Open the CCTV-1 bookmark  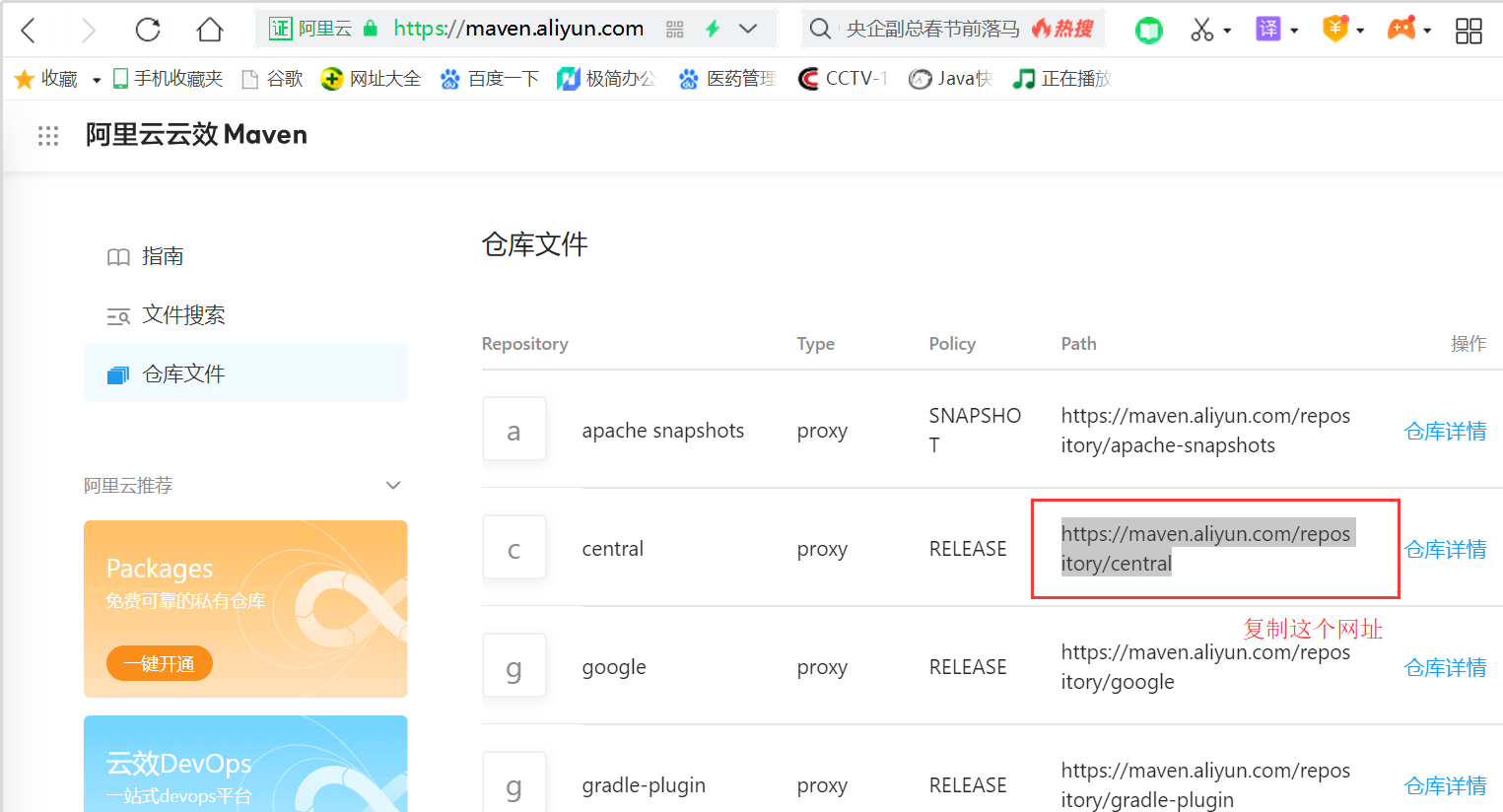pos(843,79)
